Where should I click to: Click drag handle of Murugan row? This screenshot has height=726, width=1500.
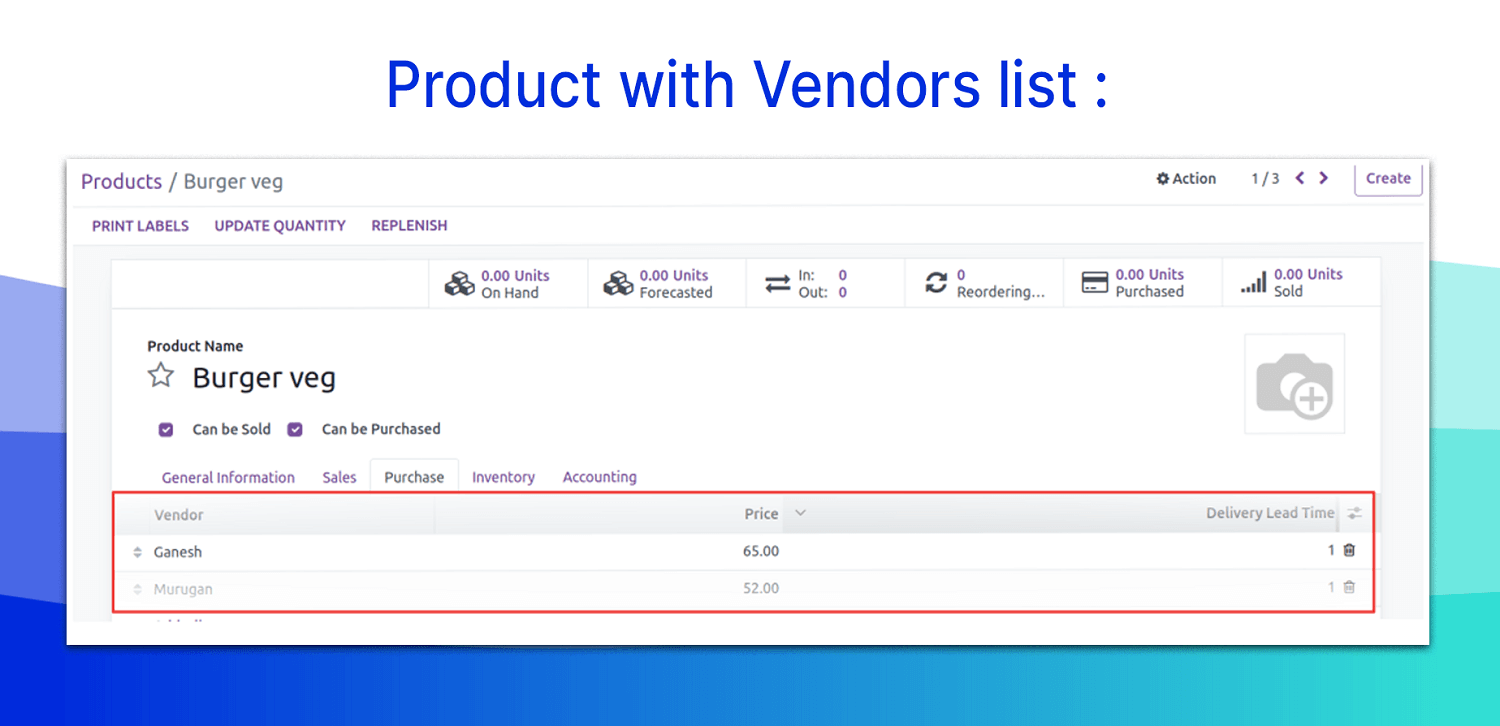click(138, 589)
